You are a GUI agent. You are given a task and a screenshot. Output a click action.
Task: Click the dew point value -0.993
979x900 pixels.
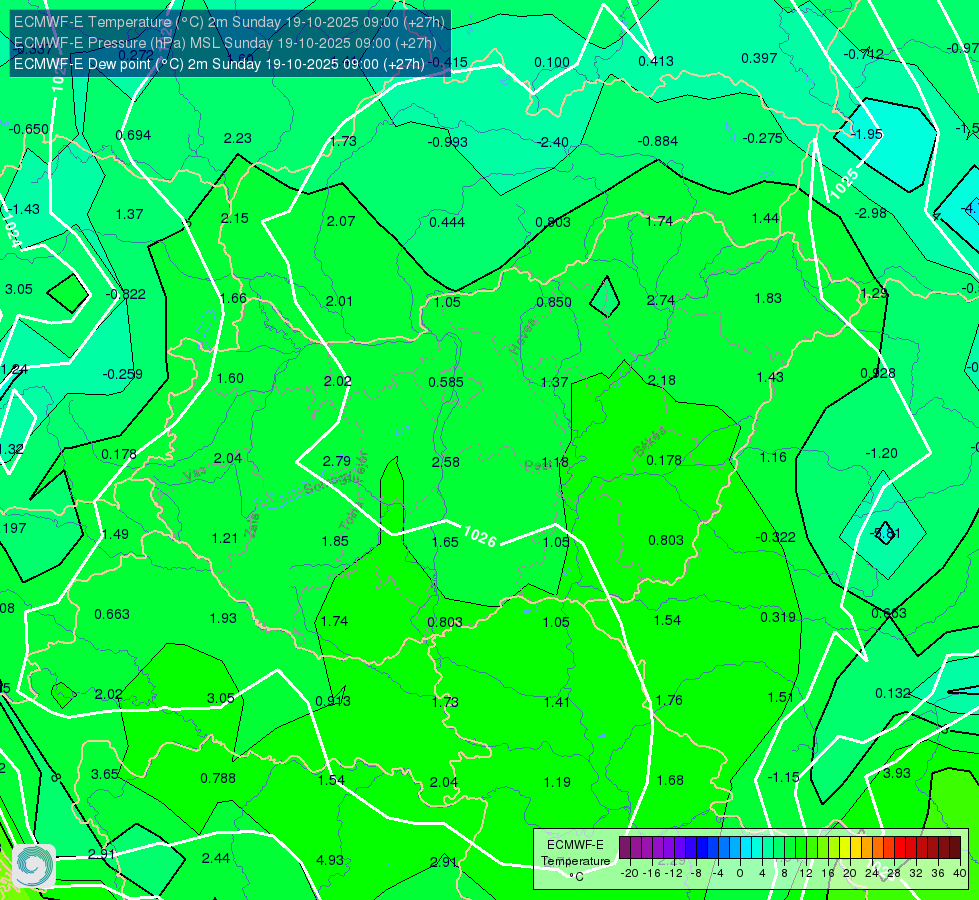(447, 142)
